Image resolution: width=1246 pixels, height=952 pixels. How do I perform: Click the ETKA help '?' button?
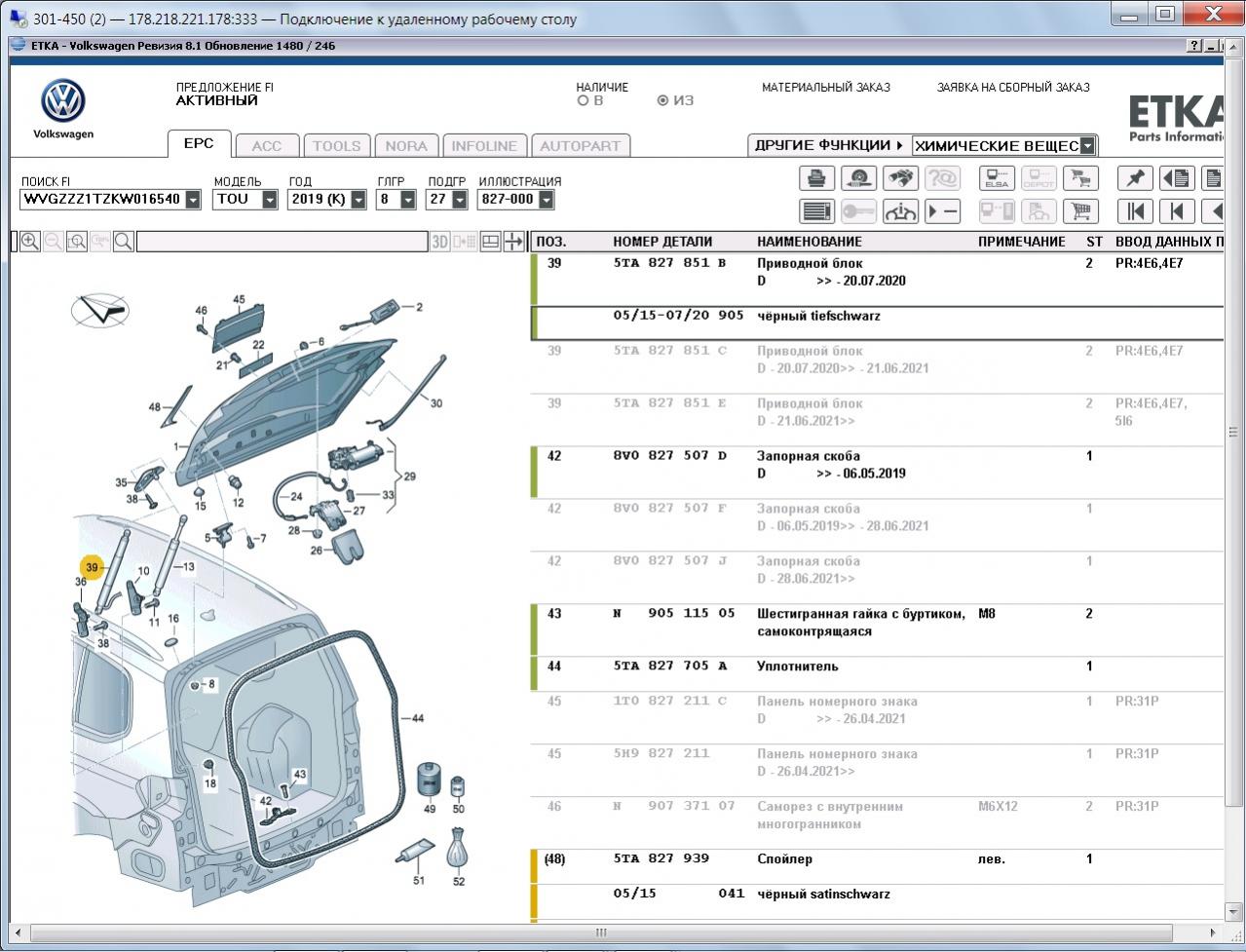point(1194,46)
